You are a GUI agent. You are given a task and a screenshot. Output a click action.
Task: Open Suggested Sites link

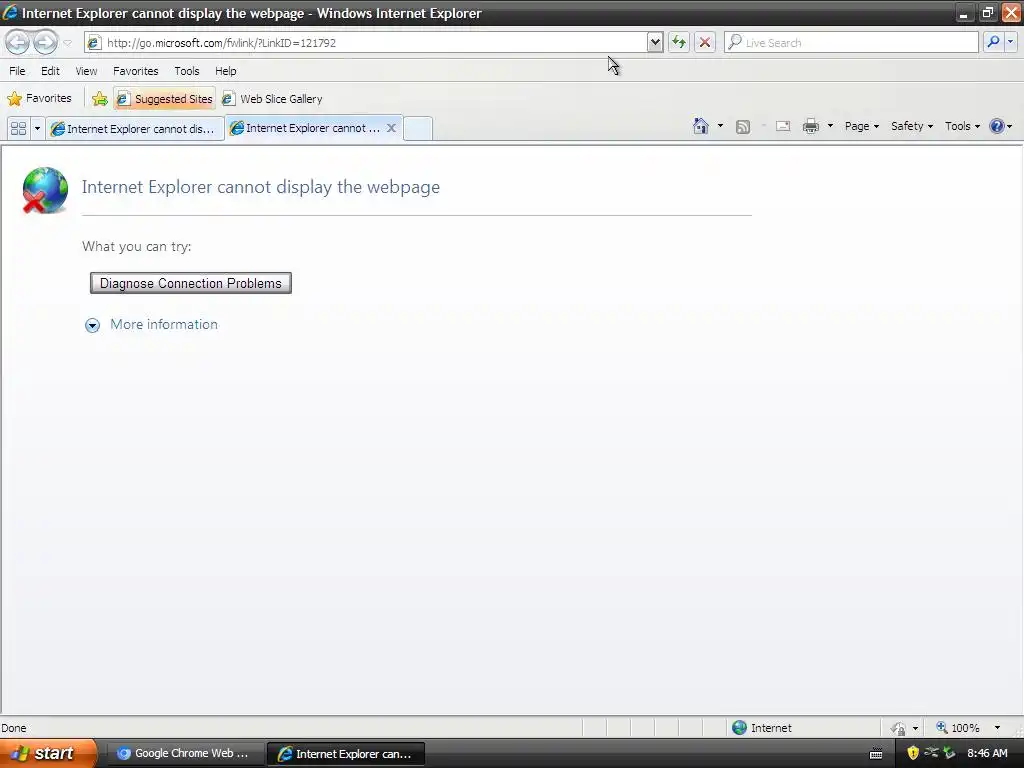coord(165,99)
